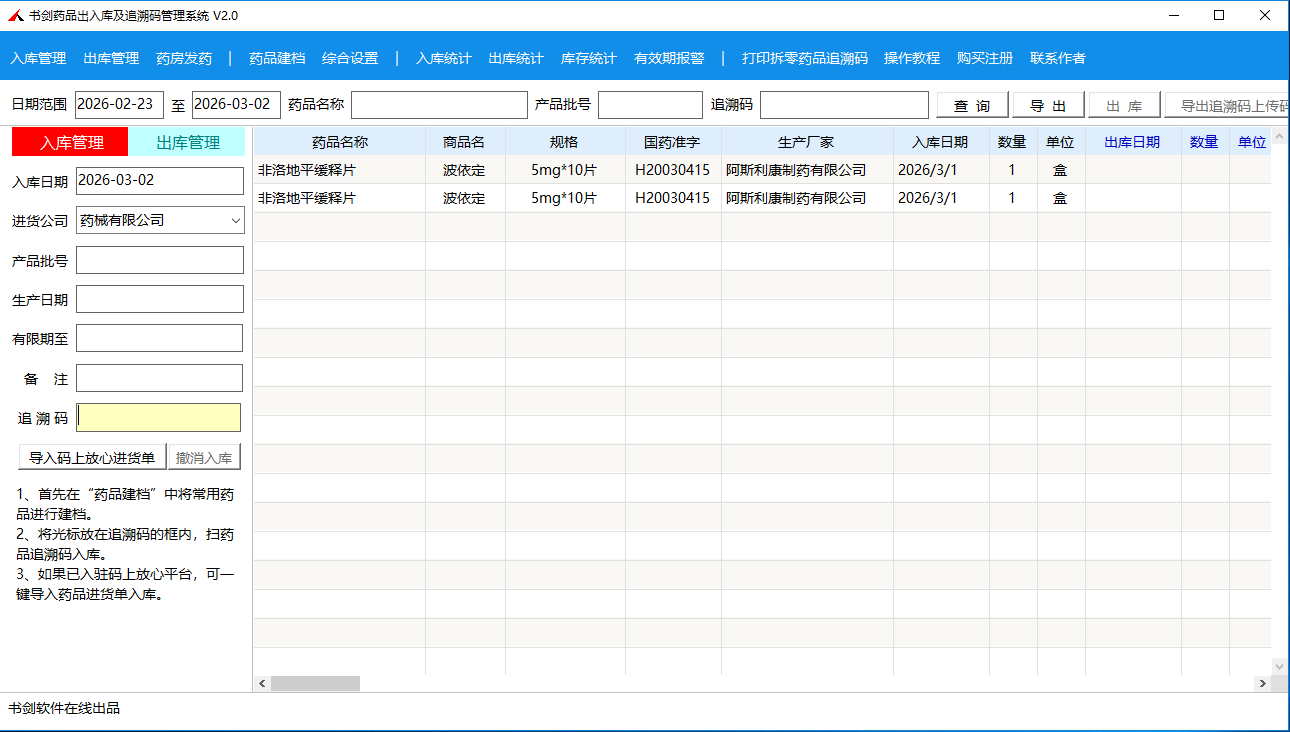Click the 药品名称 search field
This screenshot has height=732, width=1290.
click(x=438, y=105)
